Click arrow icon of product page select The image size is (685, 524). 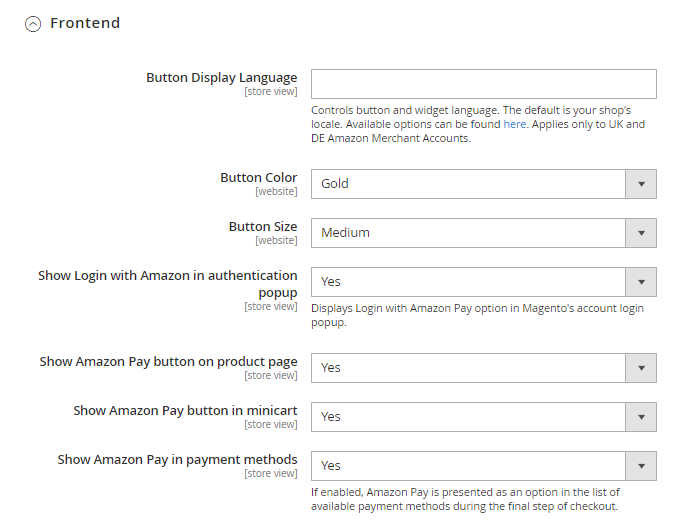(641, 368)
